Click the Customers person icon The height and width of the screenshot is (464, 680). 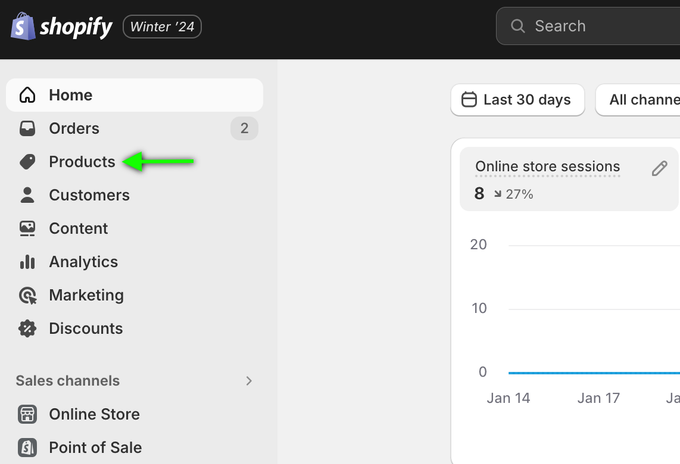[27, 195]
